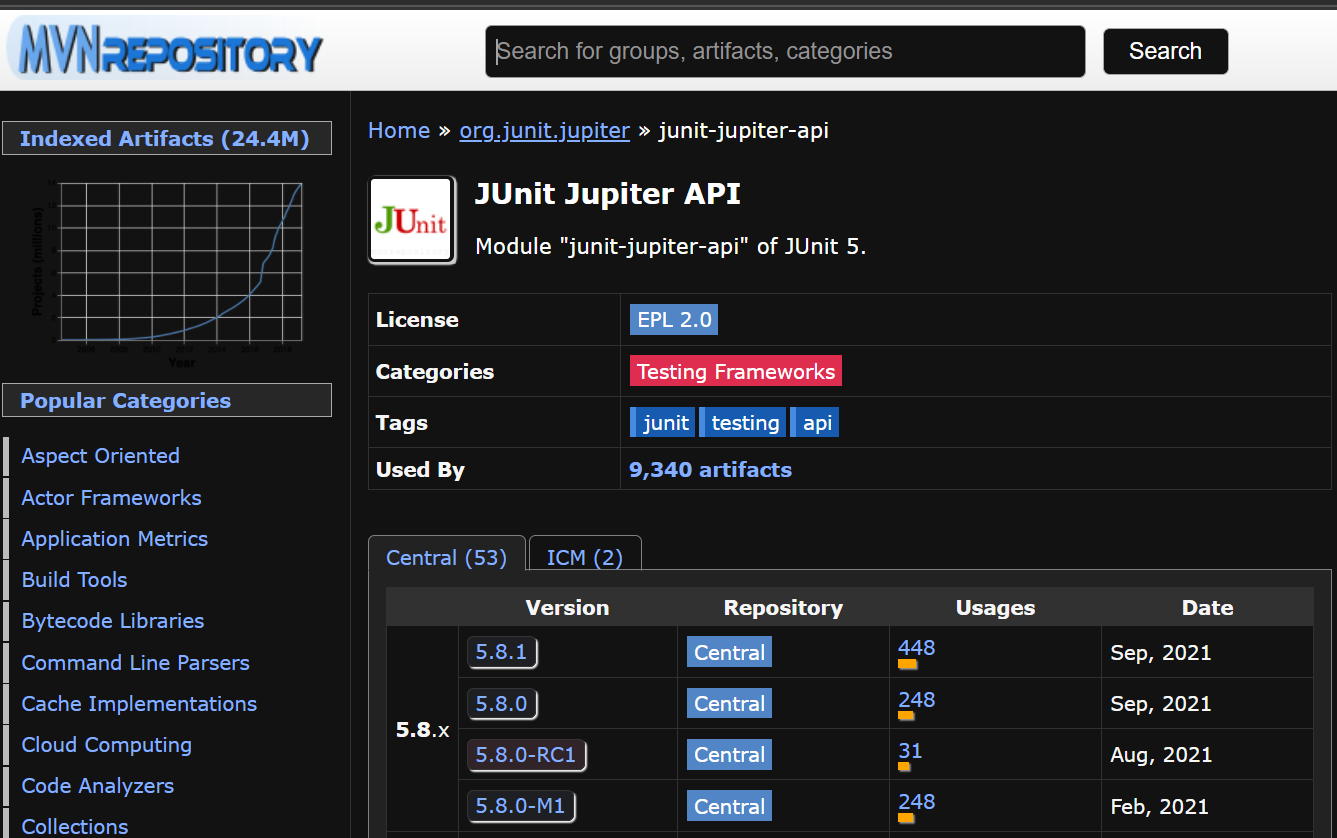
Task: Open the 248 usages of 5.8.0-M1
Action: (x=916, y=801)
